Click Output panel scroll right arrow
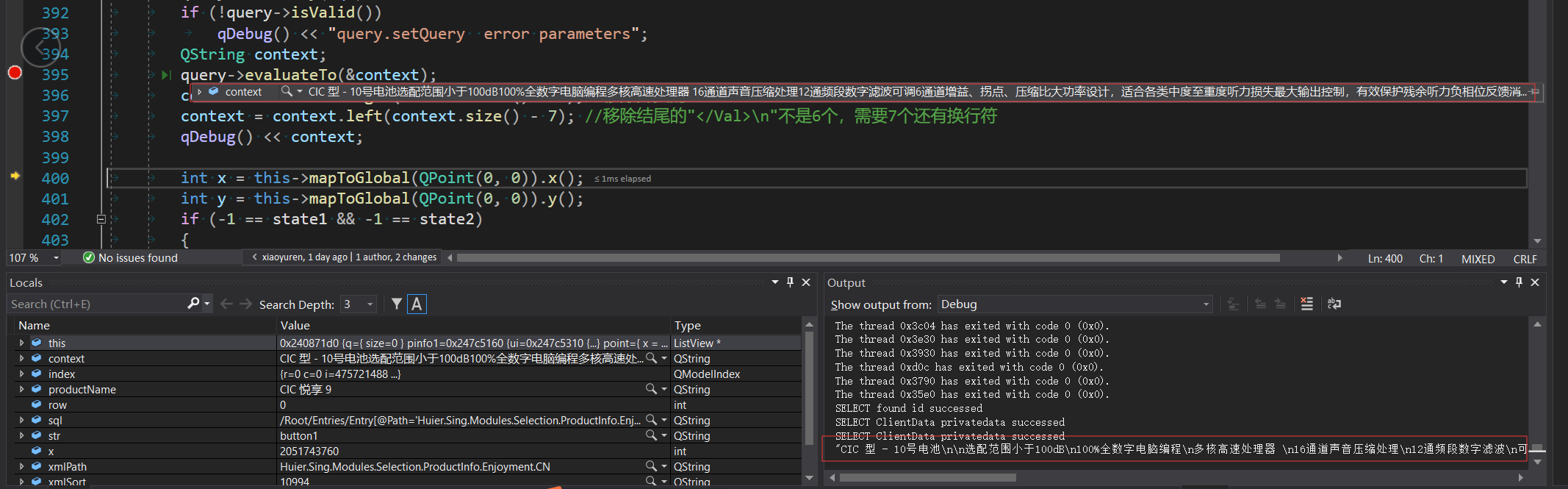The width and height of the screenshot is (1568, 489). [1520, 477]
